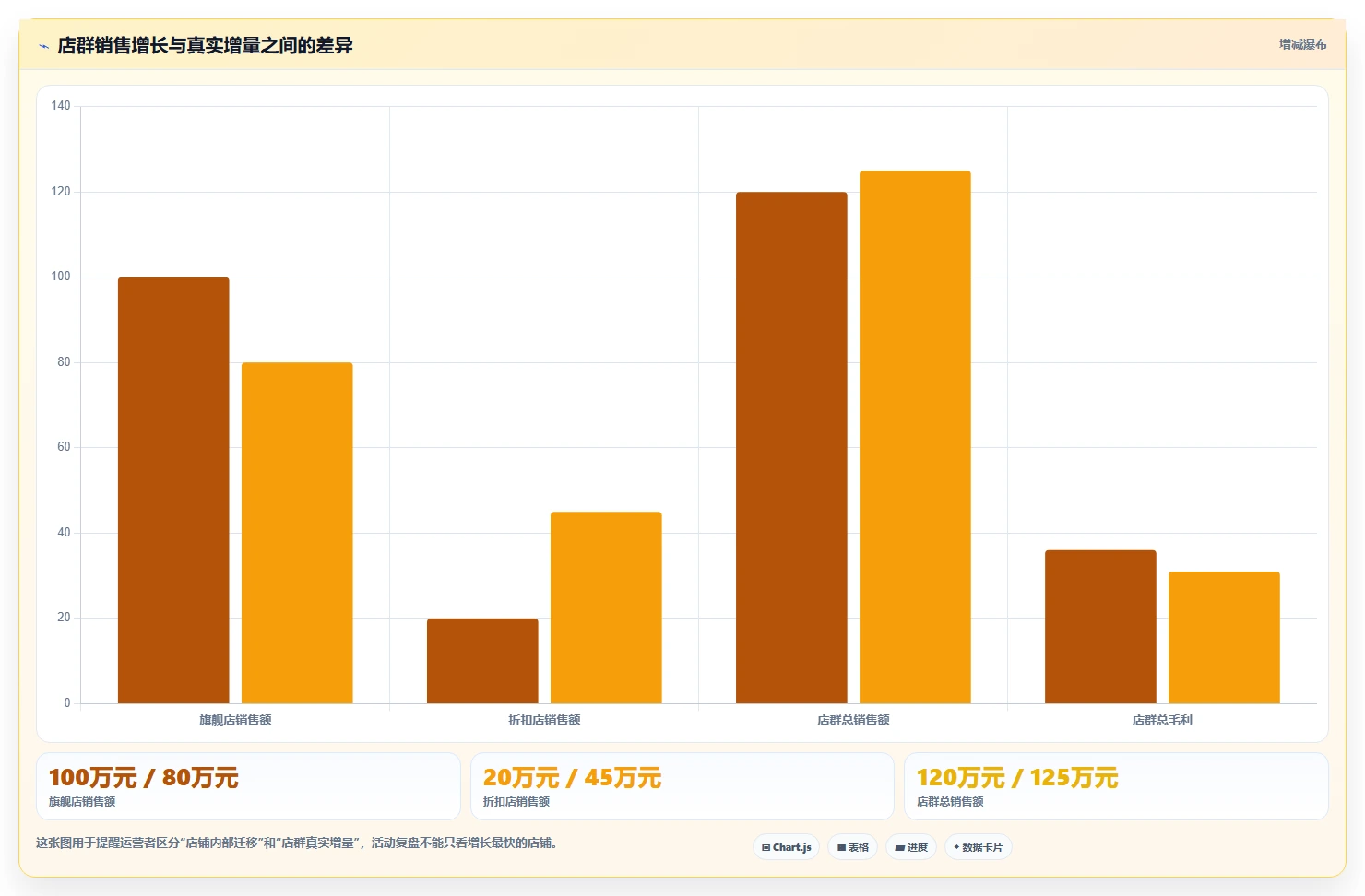The width and height of the screenshot is (1365, 896).
Task: Click the chart title 店群销售增长与真实增量之间的差异
Action: (205, 45)
